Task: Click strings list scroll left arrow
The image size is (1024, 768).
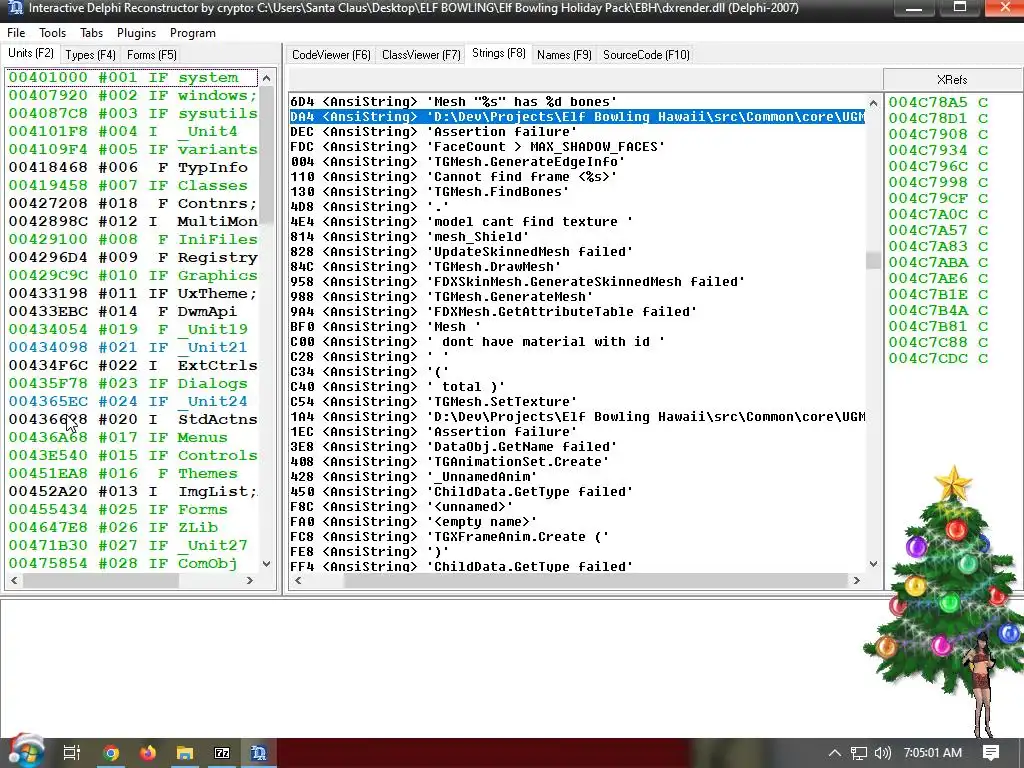Action: pos(298,581)
